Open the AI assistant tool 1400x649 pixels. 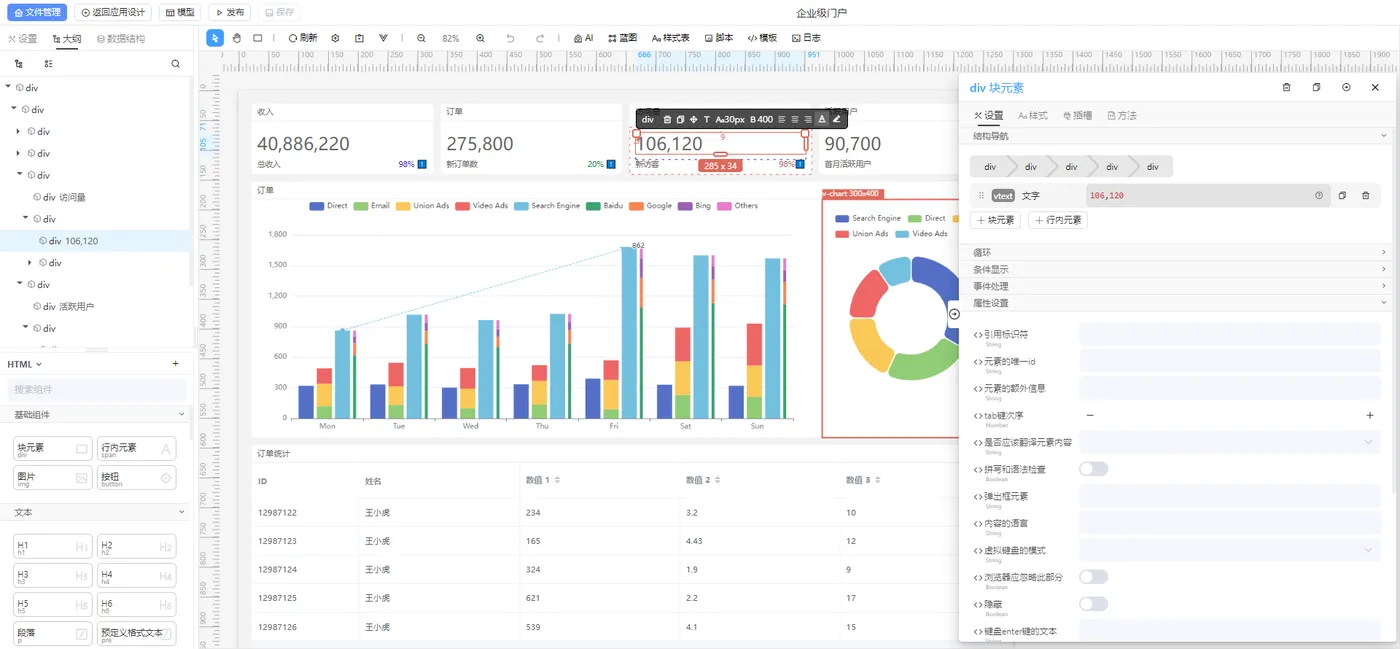coord(583,38)
